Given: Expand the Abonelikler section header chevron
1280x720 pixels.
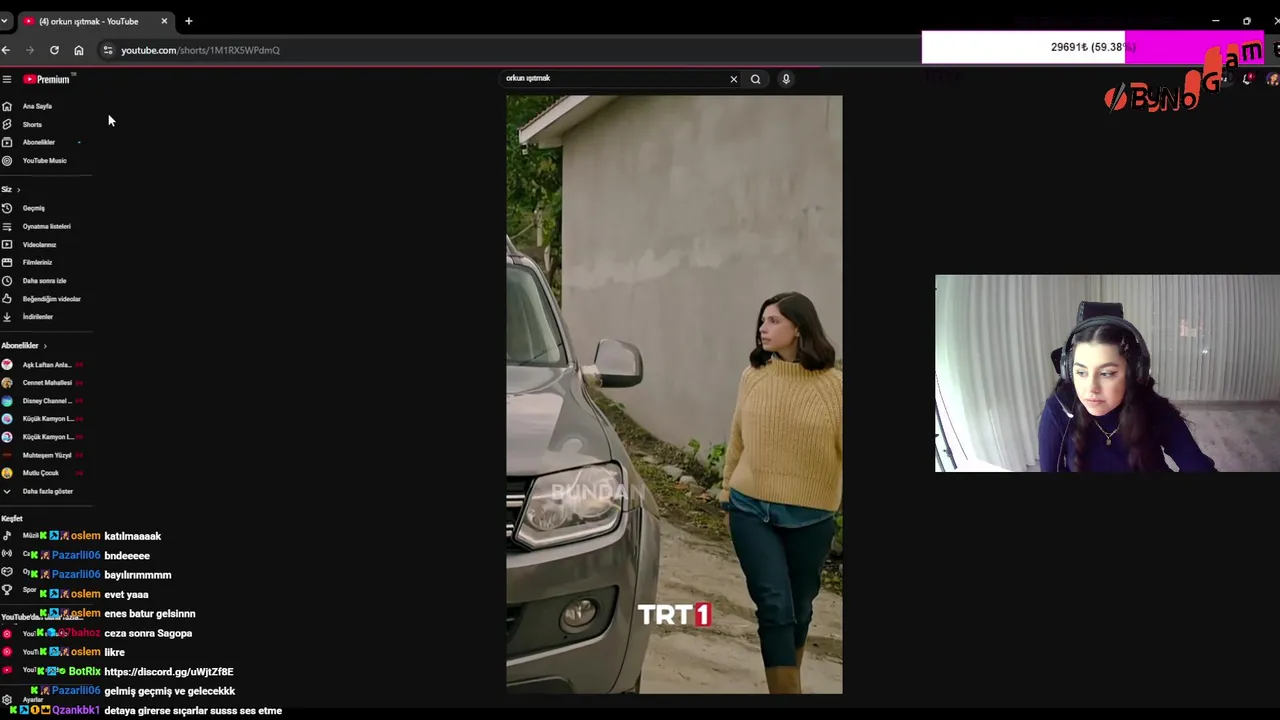Looking at the screenshot, I should [x=45, y=346].
